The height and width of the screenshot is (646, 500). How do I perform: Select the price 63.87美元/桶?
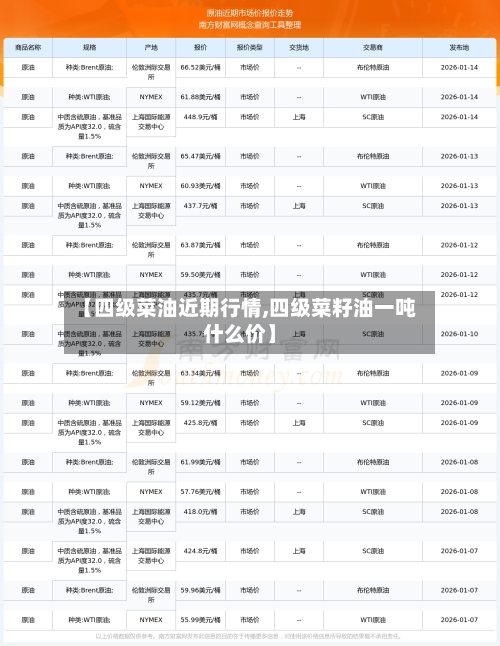[201, 245]
